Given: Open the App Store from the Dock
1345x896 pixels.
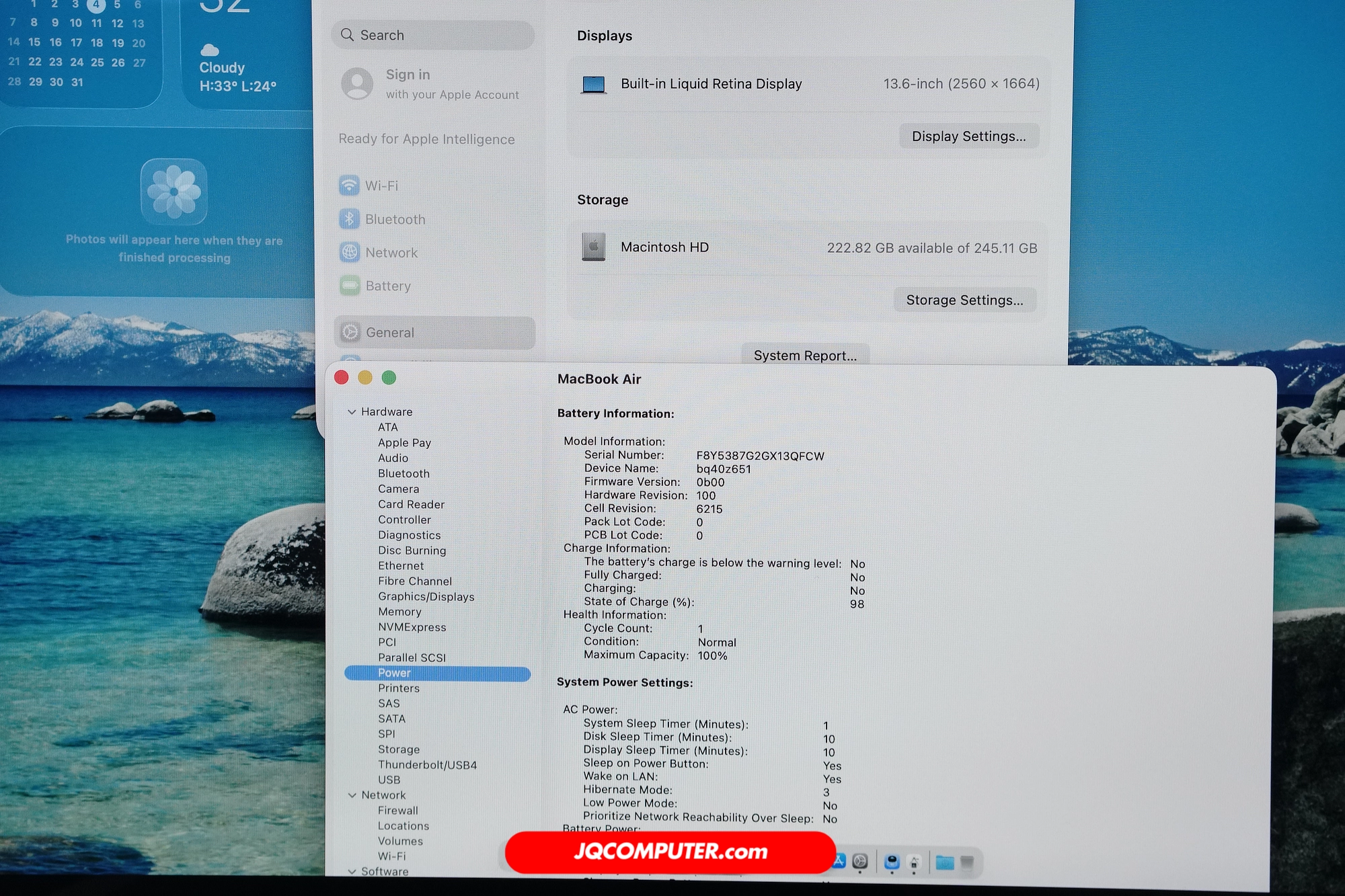Looking at the screenshot, I should click(x=839, y=862).
